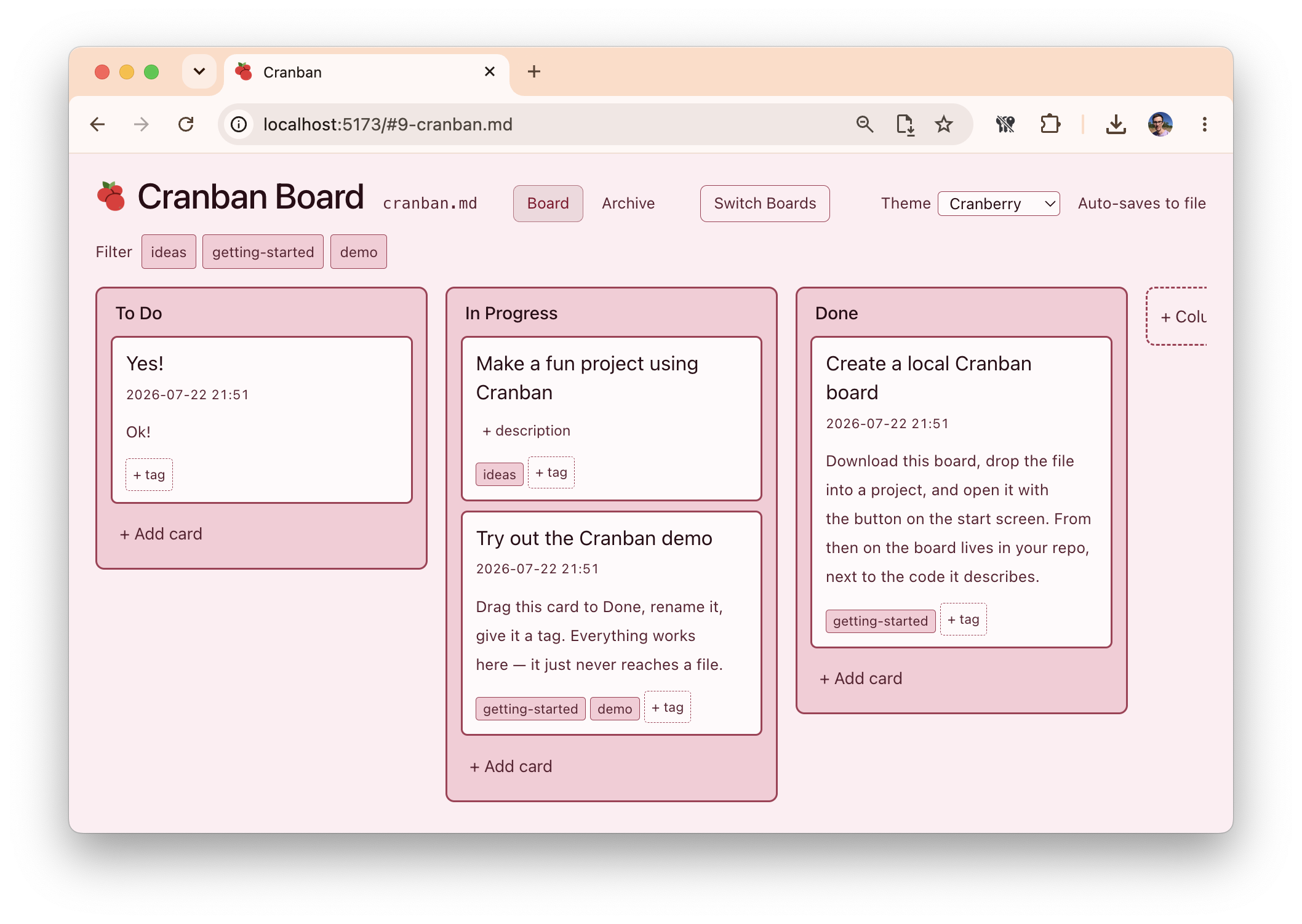
Task: Click the 'Make a fun project using Cranban' title
Action: tap(587, 378)
